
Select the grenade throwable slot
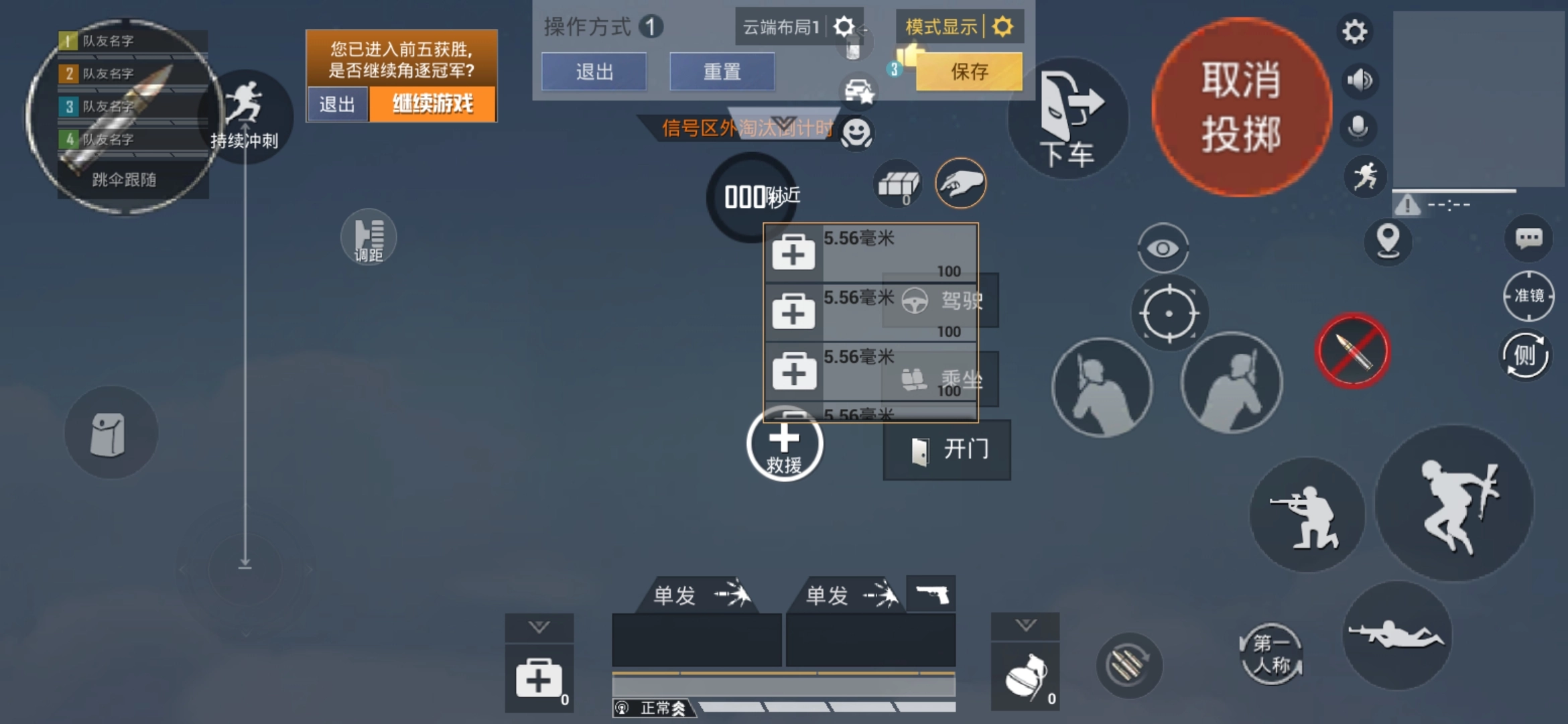tap(1025, 677)
